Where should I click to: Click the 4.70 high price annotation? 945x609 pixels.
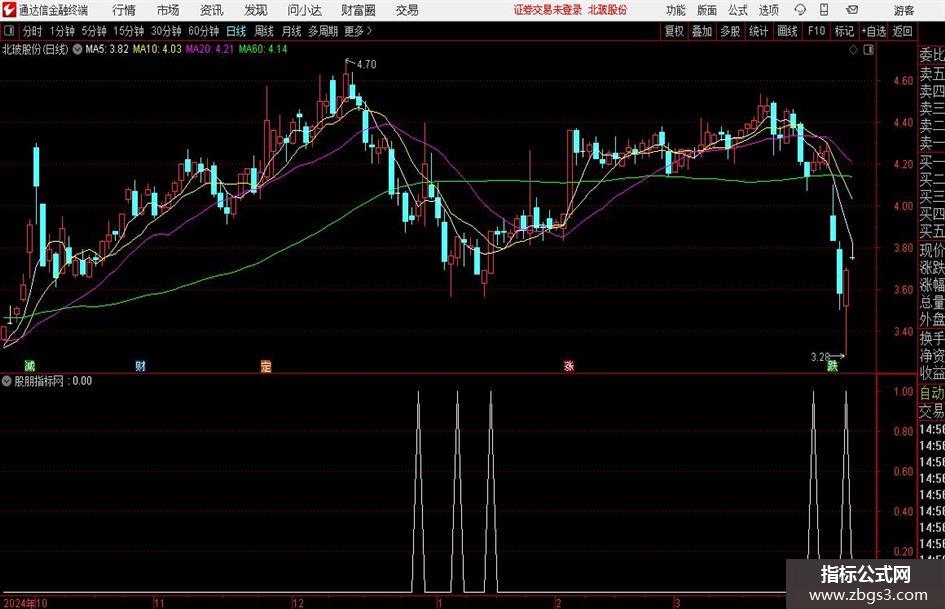click(x=366, y=64)
